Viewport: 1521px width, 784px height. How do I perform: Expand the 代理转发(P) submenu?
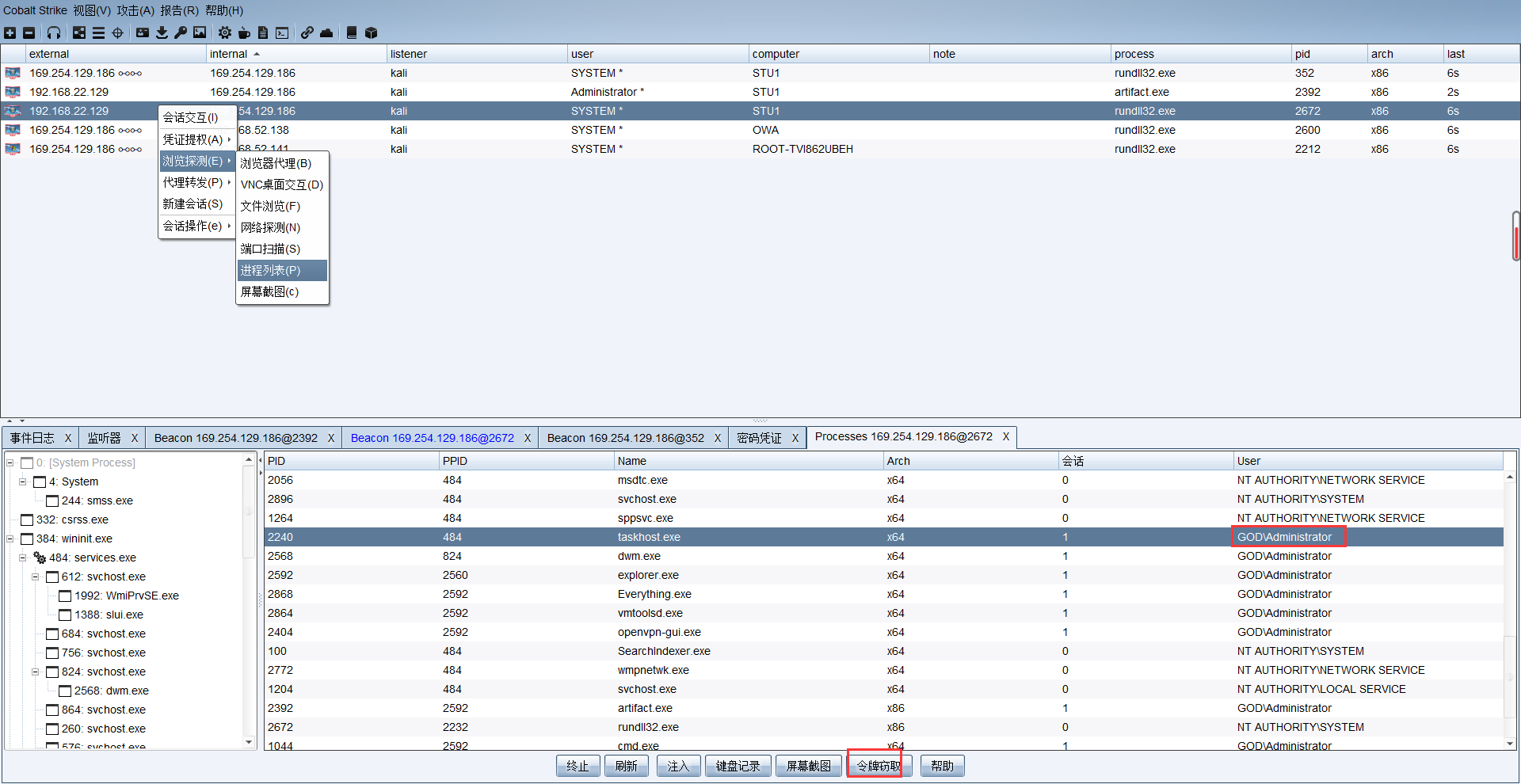(x=197, y=182)
